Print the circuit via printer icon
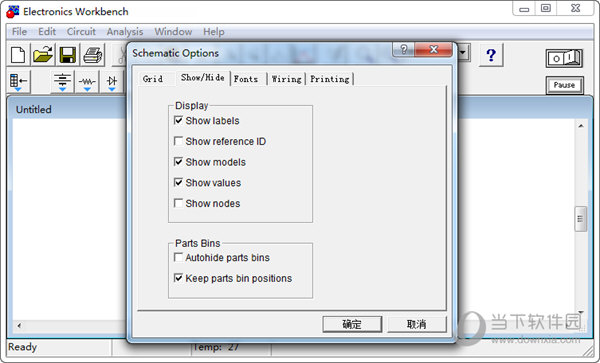The width and height of the screenshot is (600, 363). 93,55
